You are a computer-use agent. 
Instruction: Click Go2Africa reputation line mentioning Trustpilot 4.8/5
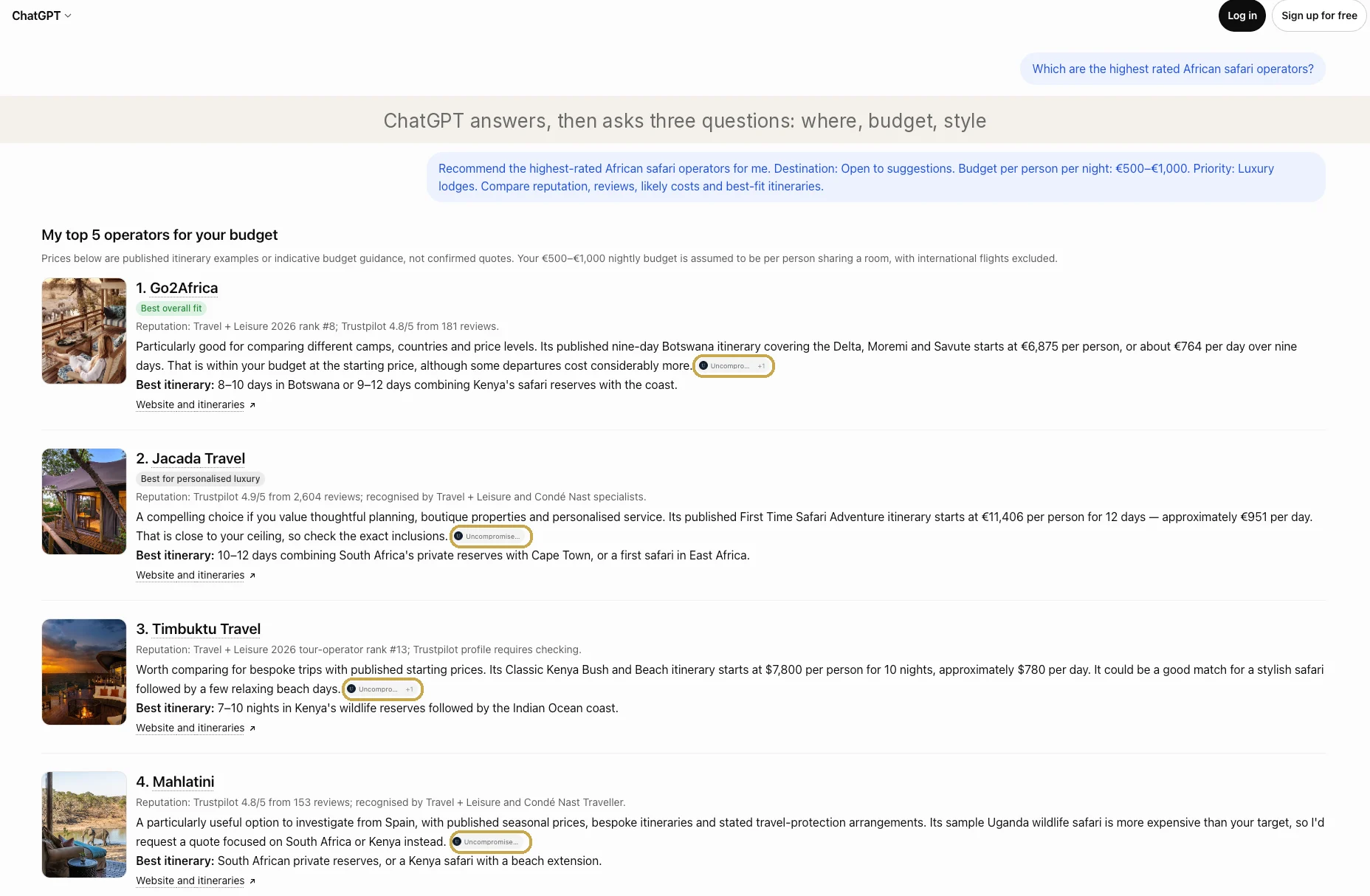(317, 326)
